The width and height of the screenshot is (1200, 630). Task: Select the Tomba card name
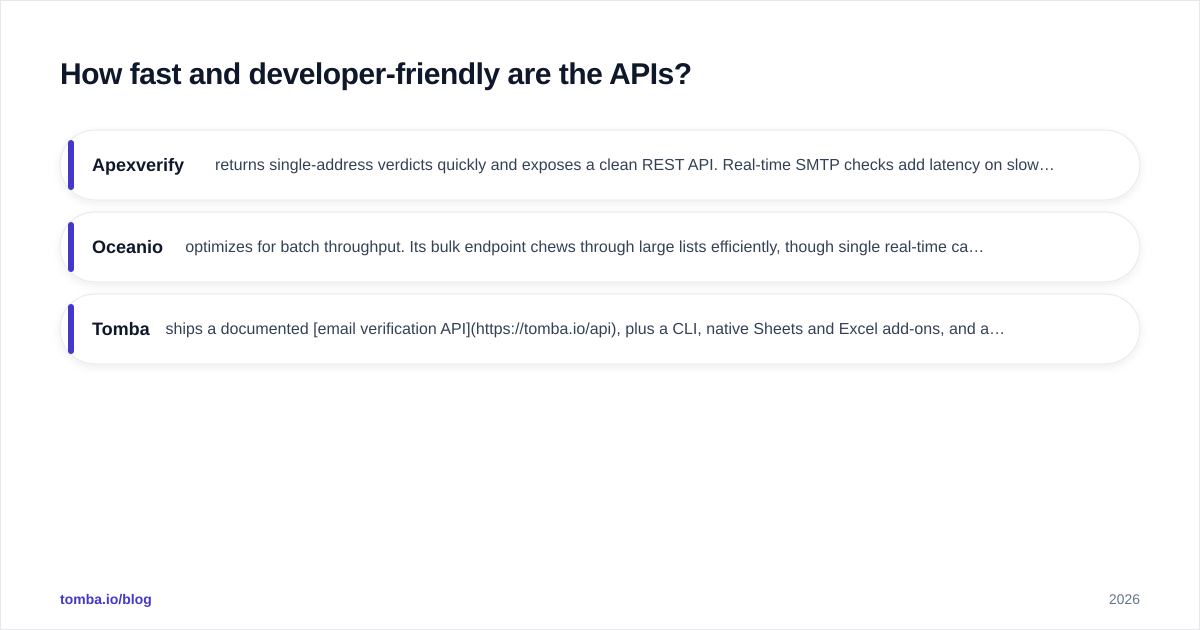pyautogui.click(x=121, y=329)
